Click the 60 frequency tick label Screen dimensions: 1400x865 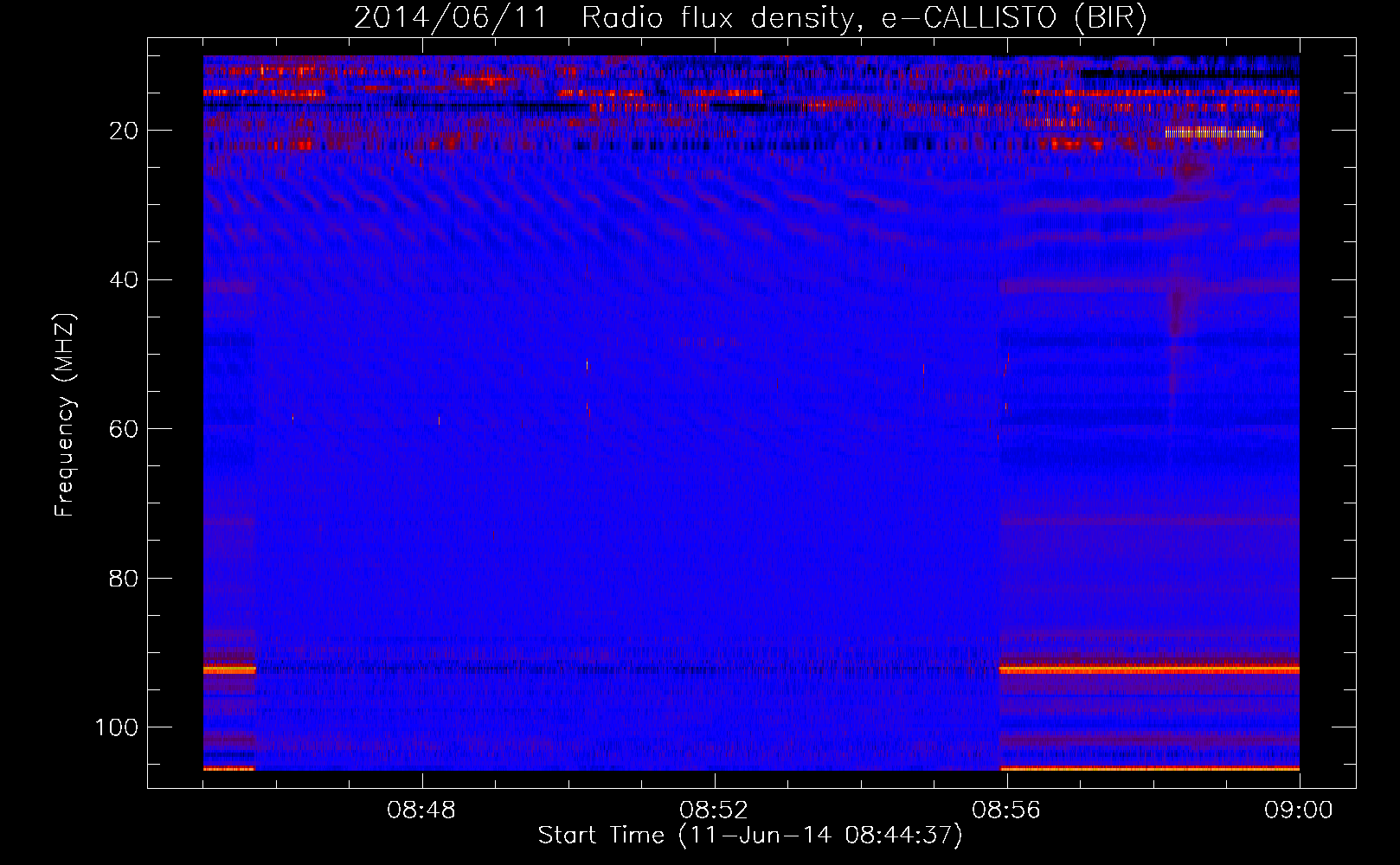(124, 429)
